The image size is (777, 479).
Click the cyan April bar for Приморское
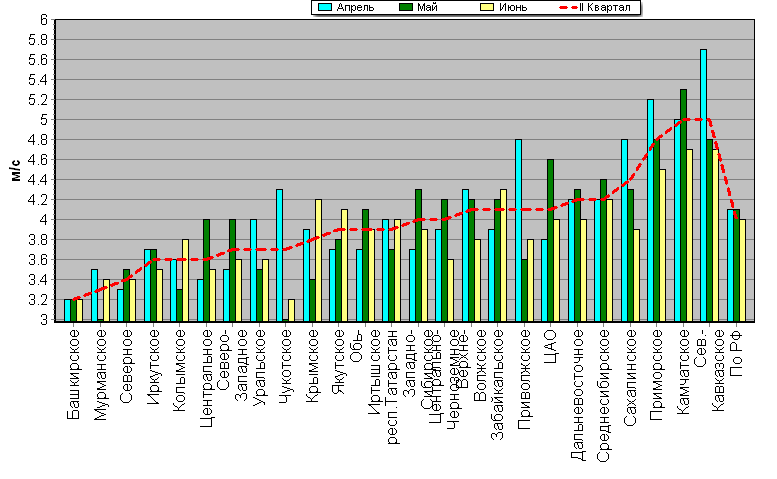[x=651, y=210]
